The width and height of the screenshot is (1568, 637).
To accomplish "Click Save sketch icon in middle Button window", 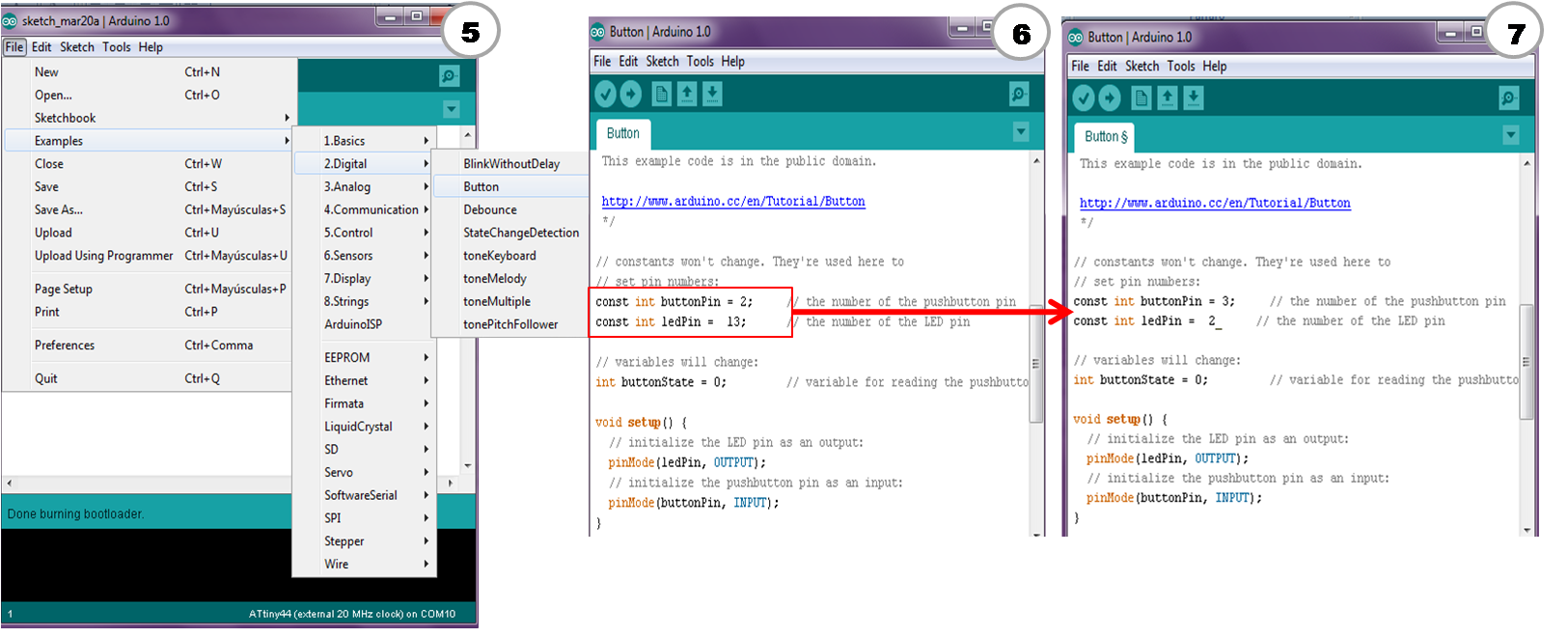I will tap(712, 94).
